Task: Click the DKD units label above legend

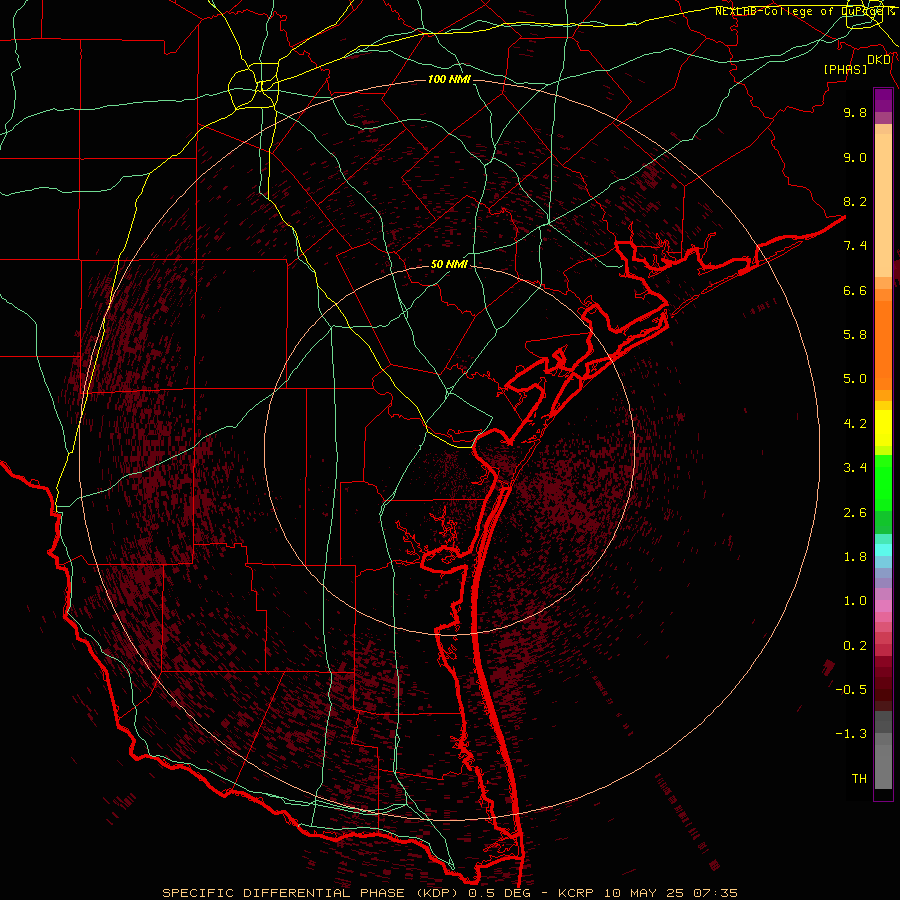Action: click(x=879, y=60)
